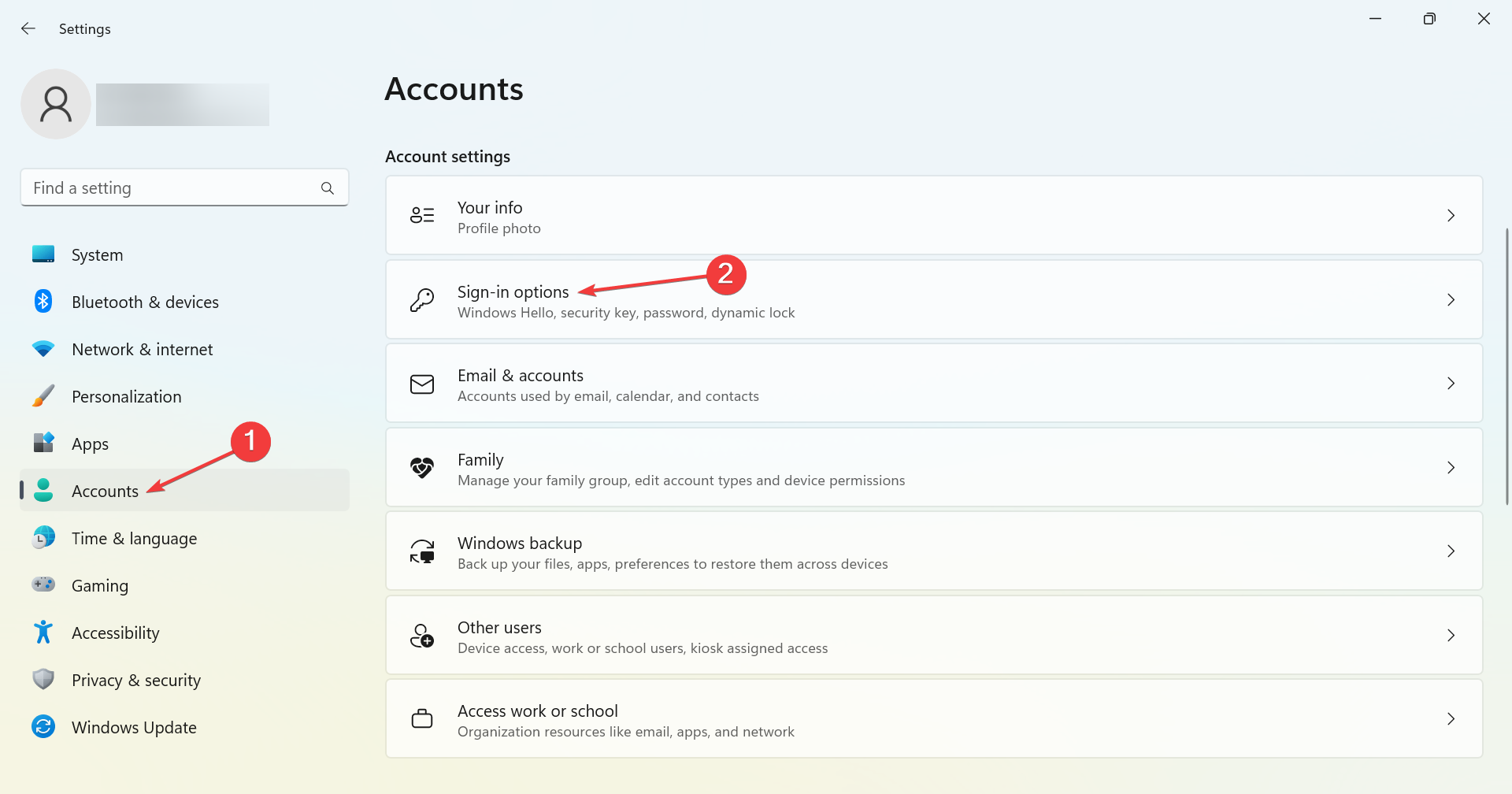Click the Privacy & security shield icon
1512x794 pixels.
(x=43, y=680)
